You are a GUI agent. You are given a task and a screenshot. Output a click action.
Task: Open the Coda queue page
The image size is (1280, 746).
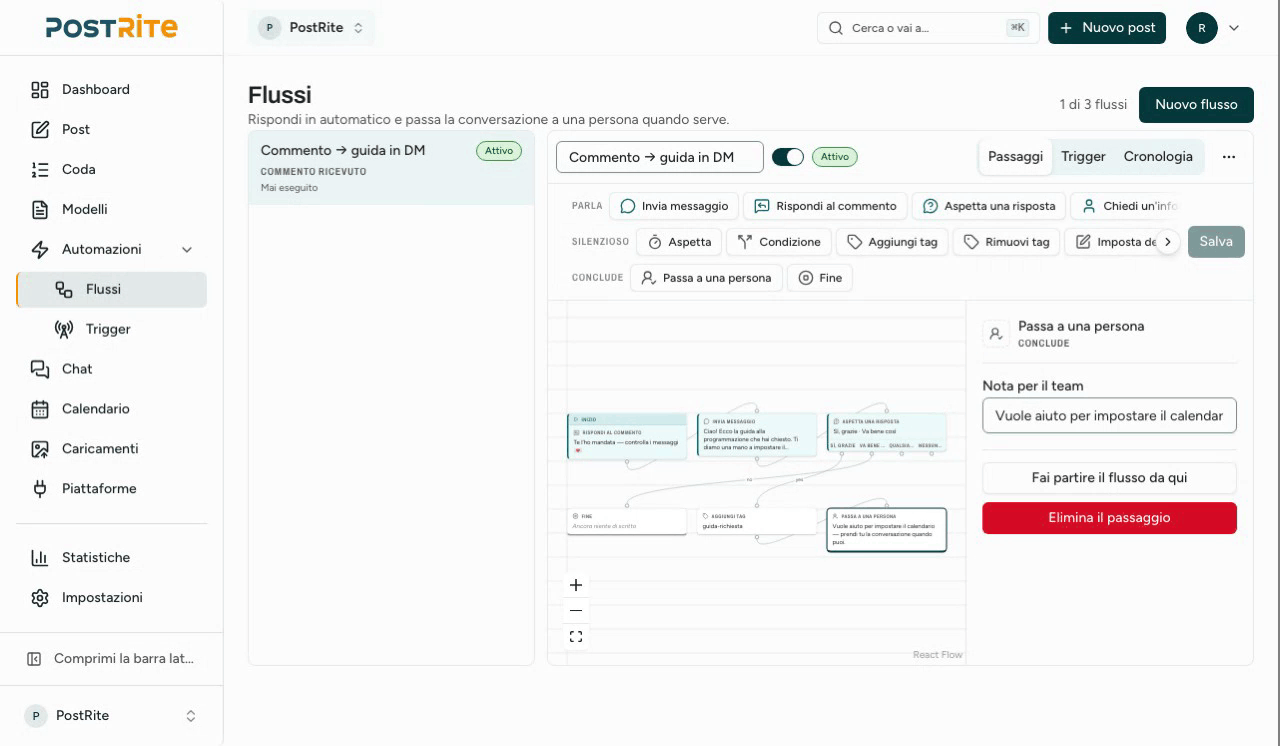(x=111, y=169)
